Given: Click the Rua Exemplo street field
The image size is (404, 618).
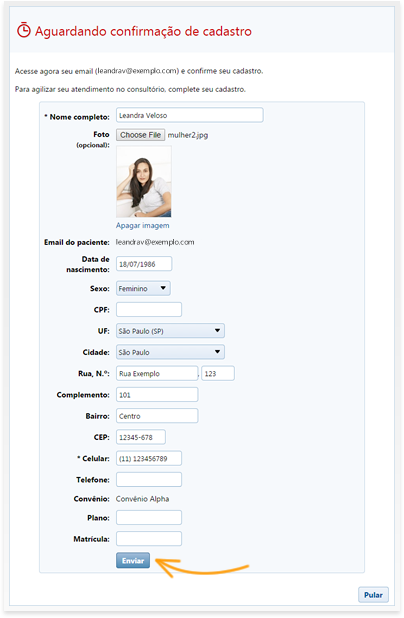Looking at the screenshot, I should click(157, 374).
